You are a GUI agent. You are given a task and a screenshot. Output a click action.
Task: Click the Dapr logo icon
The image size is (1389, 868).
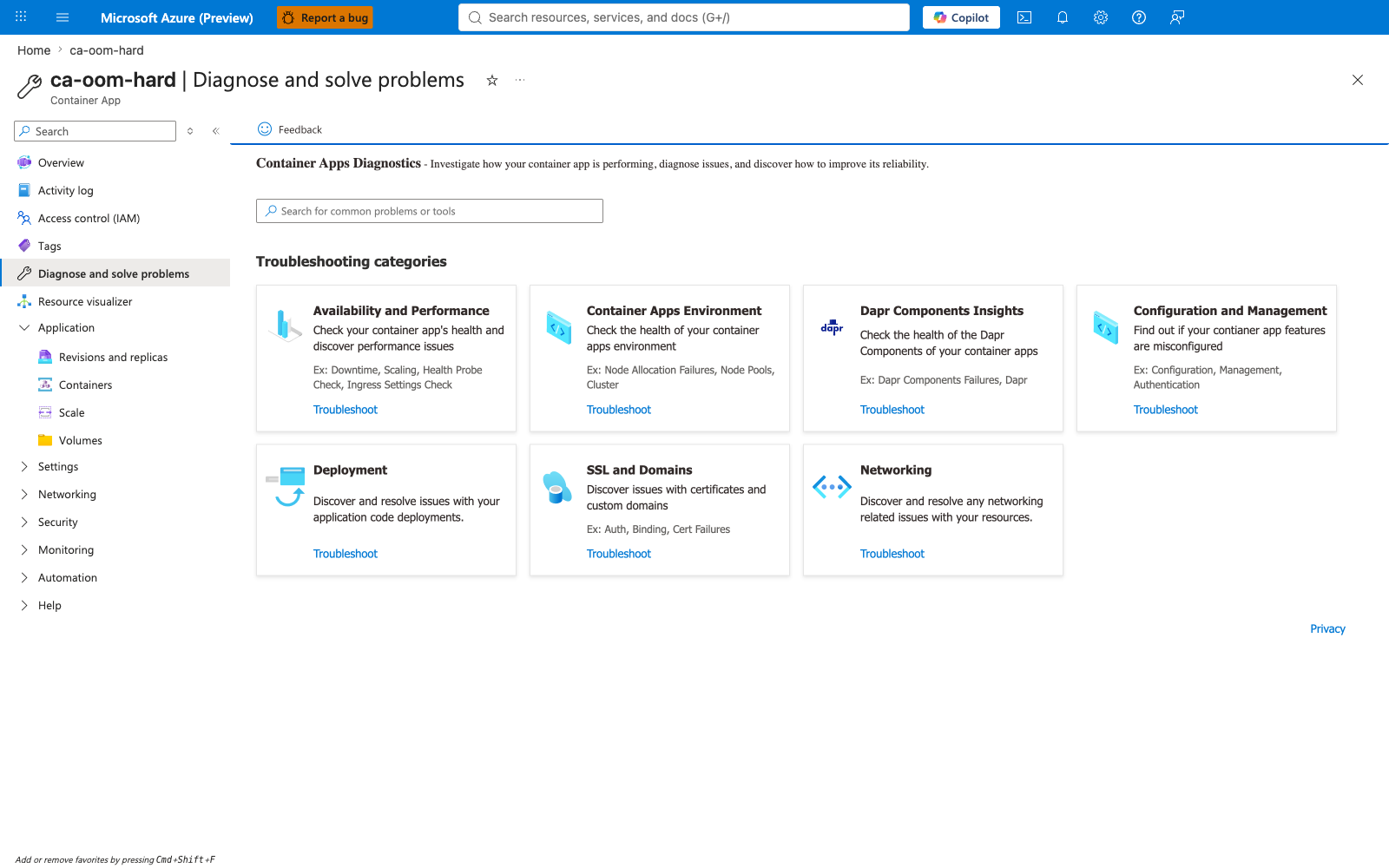tap(832, 327)
